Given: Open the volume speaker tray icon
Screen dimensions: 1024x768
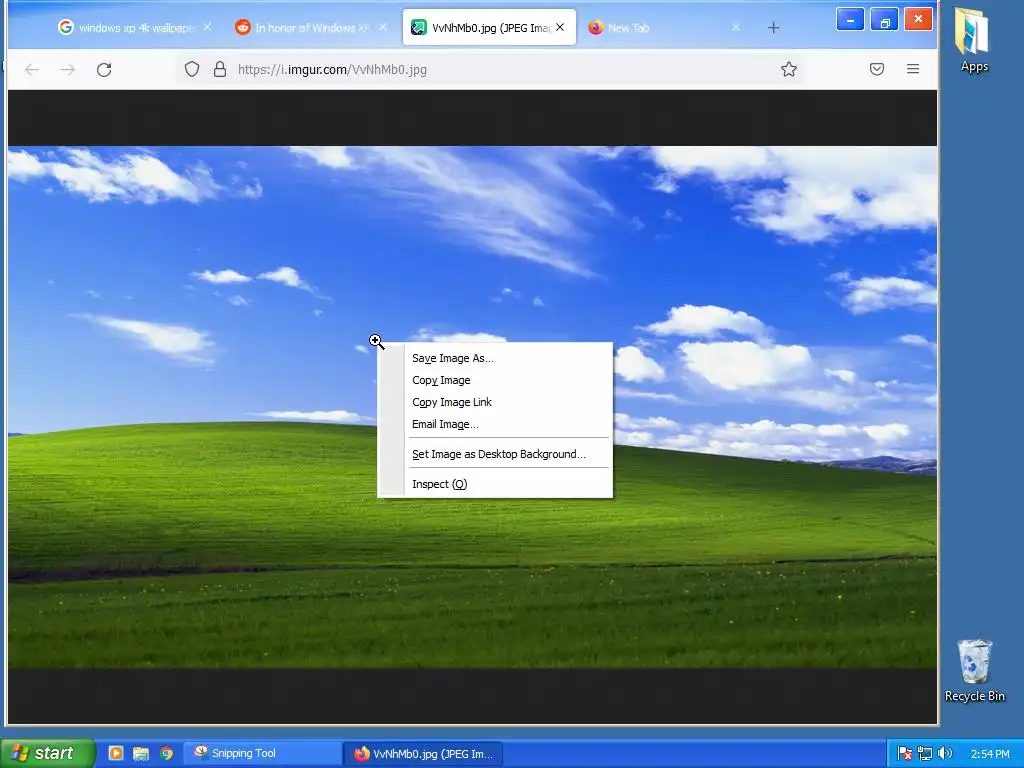Looking at the screenshot, I should point(944,754).
